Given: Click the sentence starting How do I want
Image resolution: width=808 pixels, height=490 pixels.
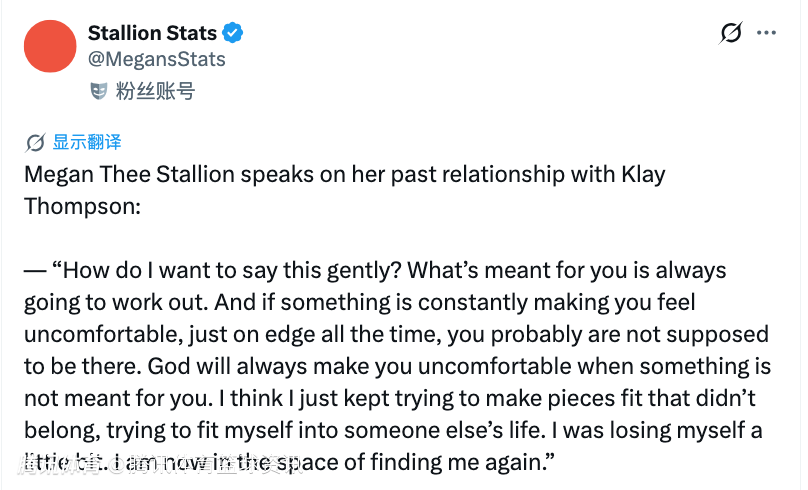Looking at the screenshot, I should click(232, 271).
